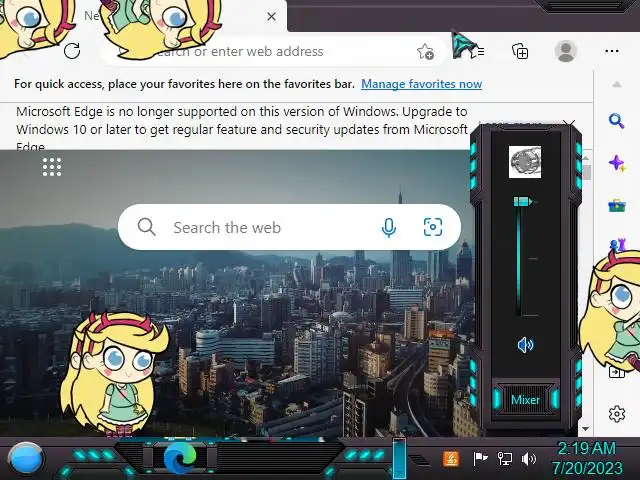The height and width of the screenshot is (480, 640).
Task: Click page scrollbar down arrow
Action: [x=586, y=429]
